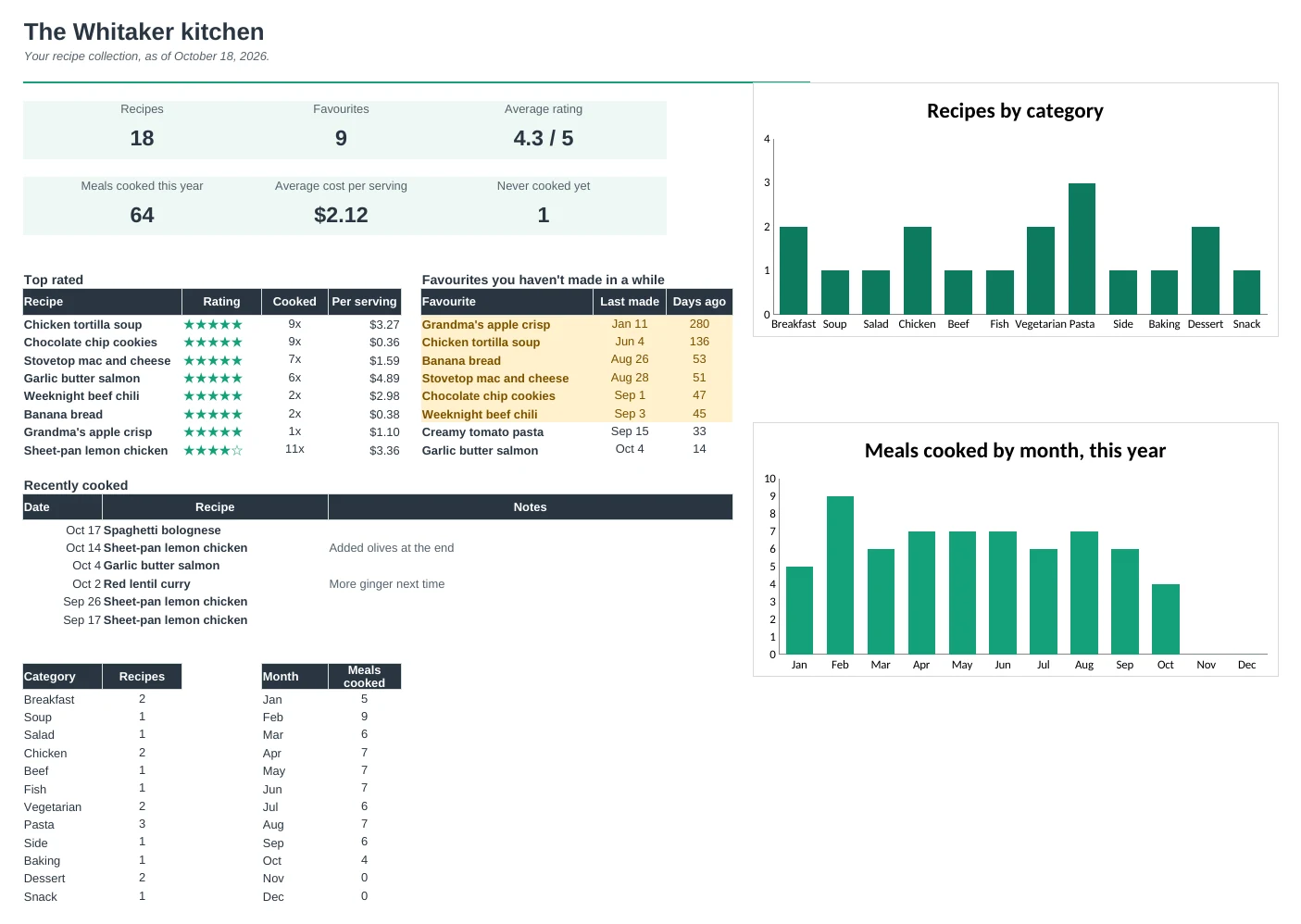Click the Oct bar in the monthly chart

(1166, 619)
